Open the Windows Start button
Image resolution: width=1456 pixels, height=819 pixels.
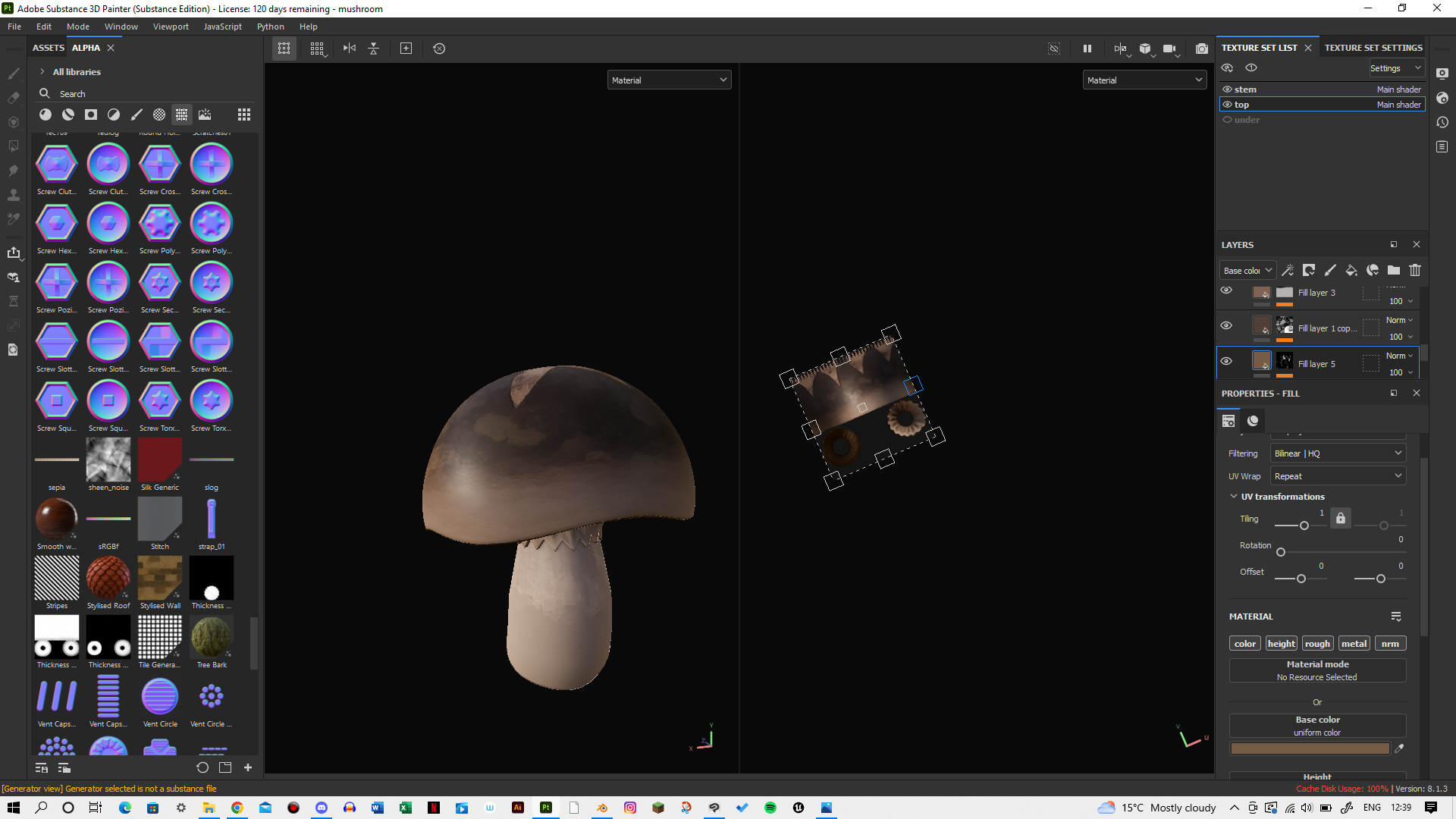click(x=14, y=808)
